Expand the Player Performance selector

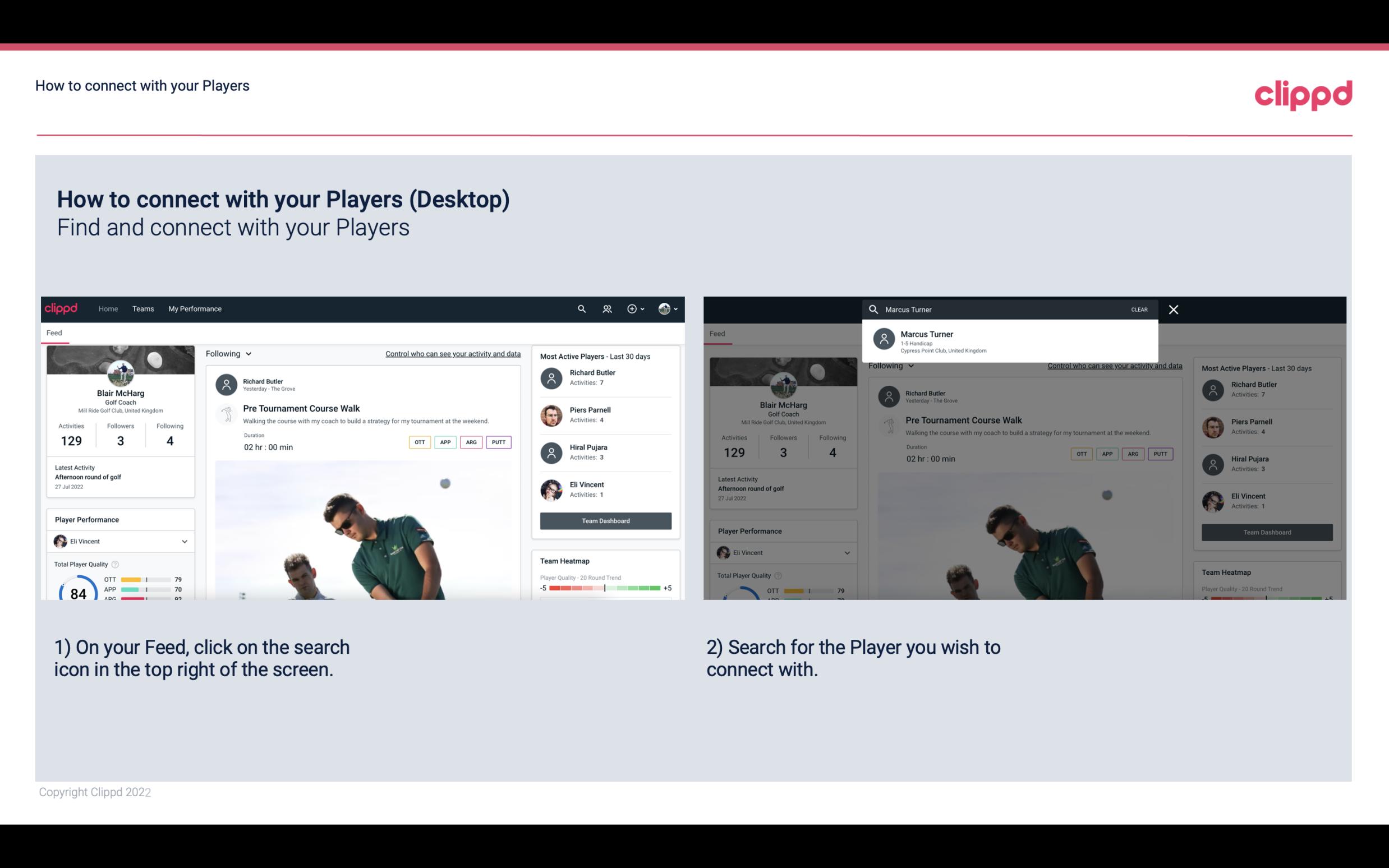[185, 541]
